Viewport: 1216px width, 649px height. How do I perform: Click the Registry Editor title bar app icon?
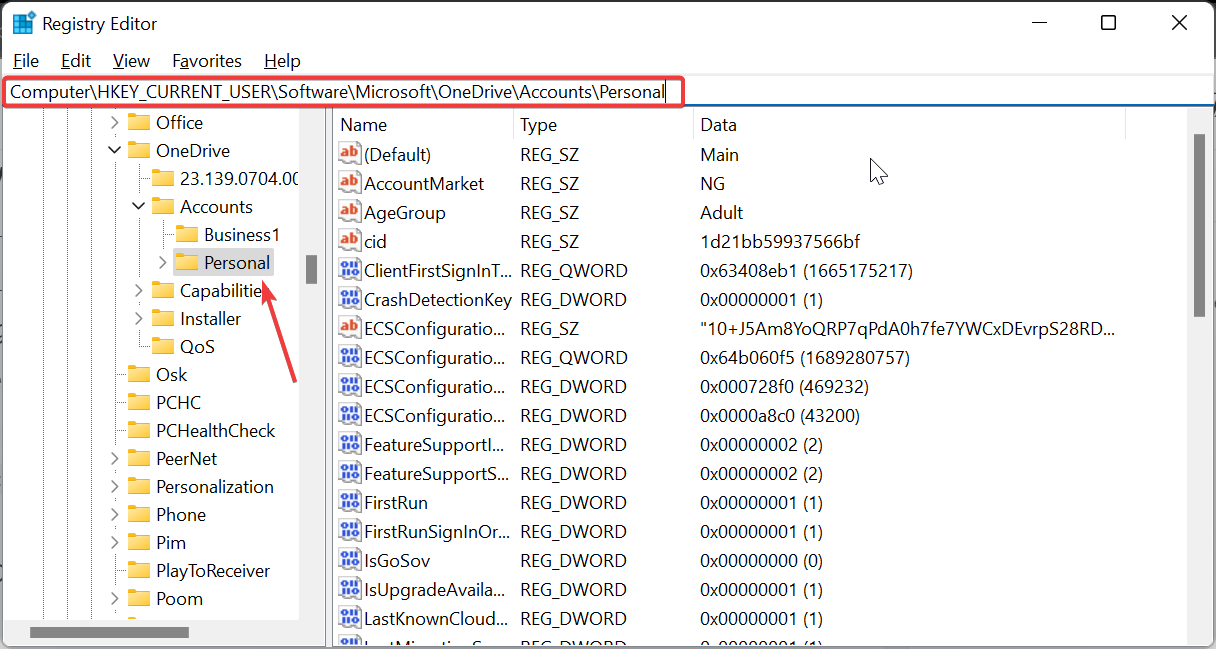[24, 23]
